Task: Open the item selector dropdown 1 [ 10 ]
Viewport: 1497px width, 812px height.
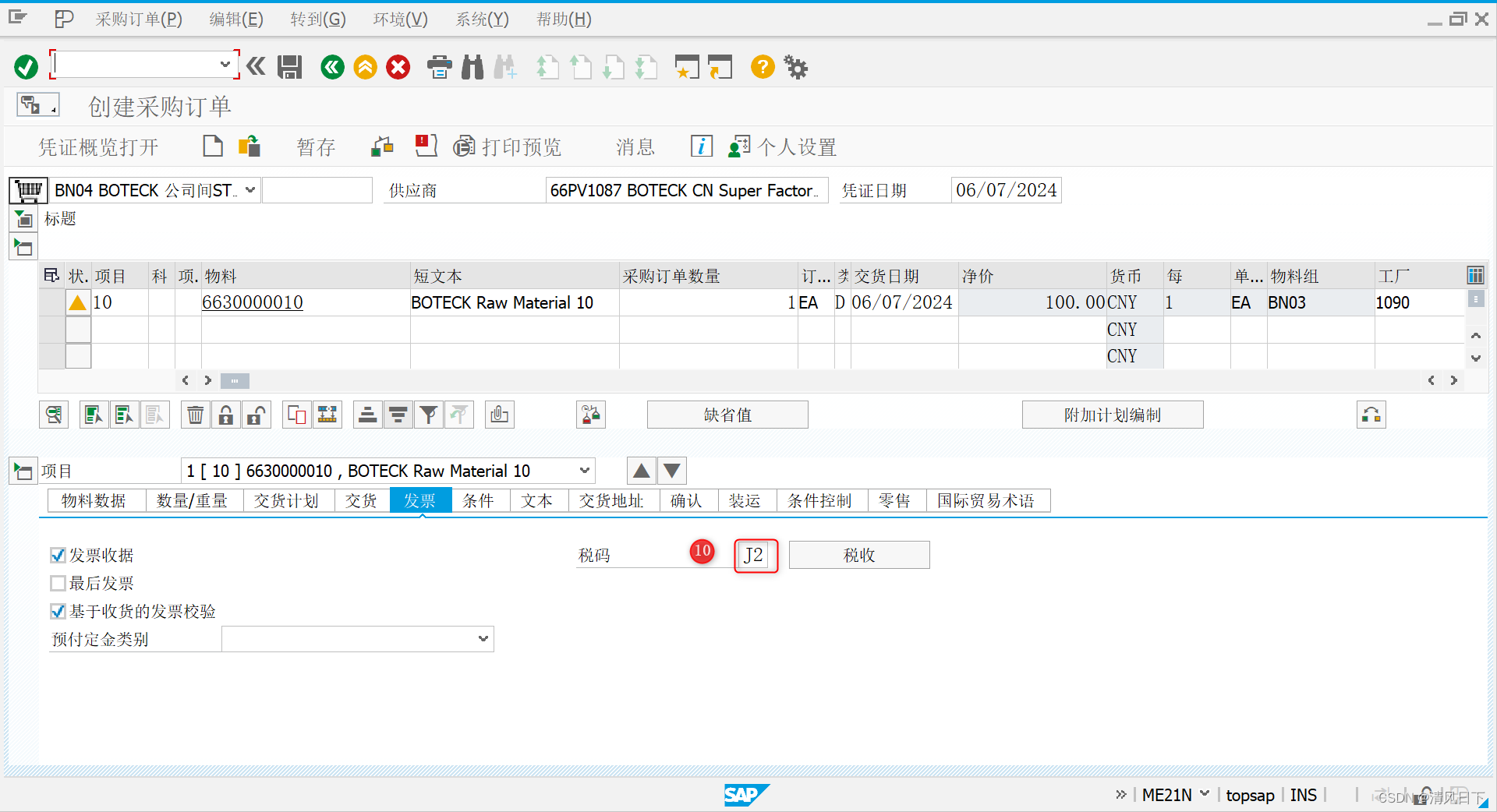Action: 585,471
